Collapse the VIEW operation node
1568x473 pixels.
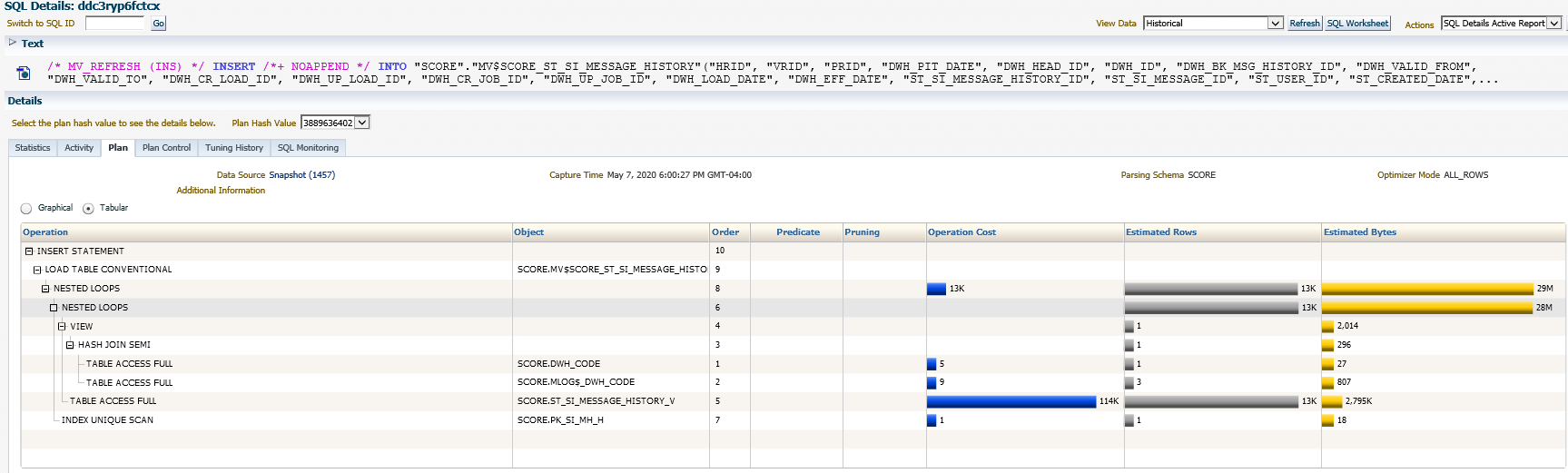[x=62, y=327]
